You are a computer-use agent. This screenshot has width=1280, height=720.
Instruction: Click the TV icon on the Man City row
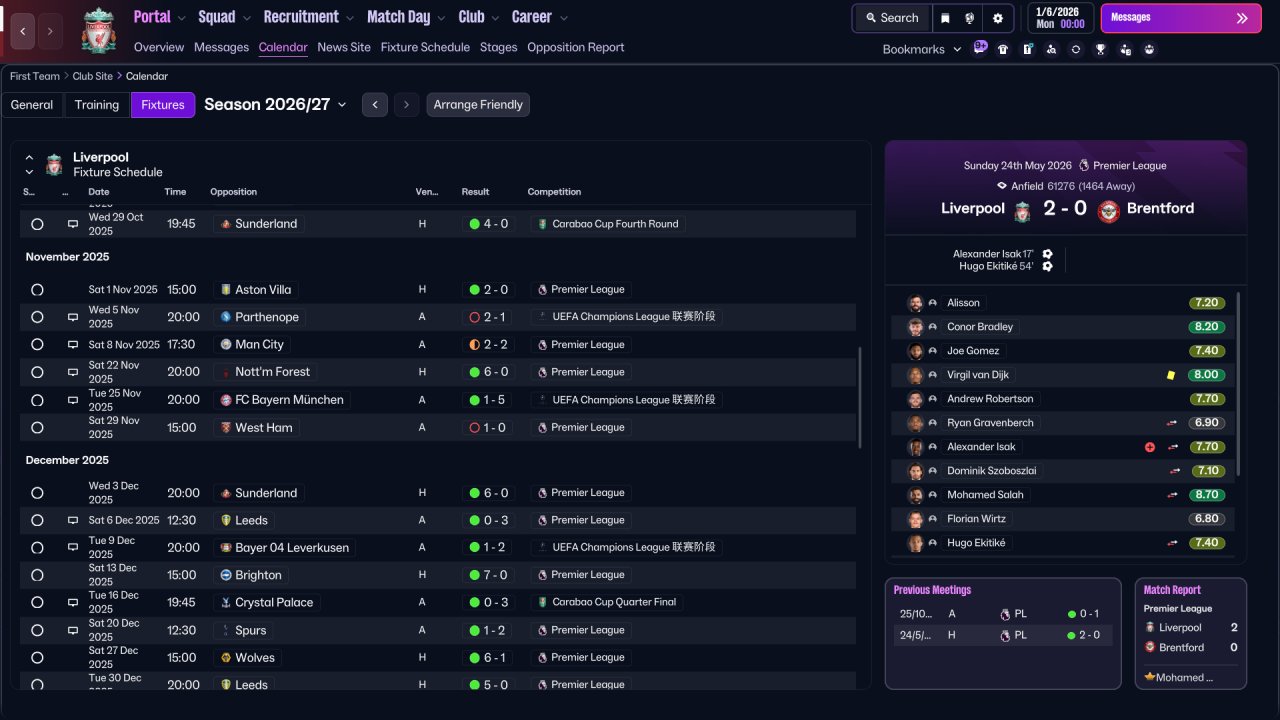[x=73, y=345]
